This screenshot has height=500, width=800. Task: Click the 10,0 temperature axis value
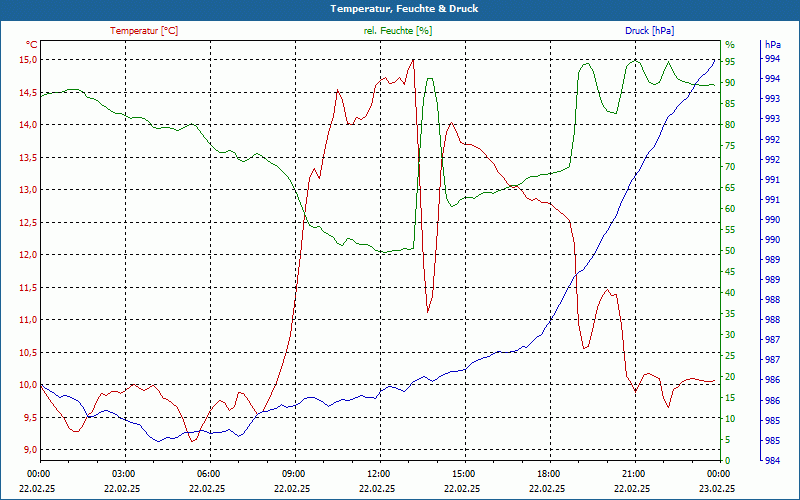click(29, 385)
